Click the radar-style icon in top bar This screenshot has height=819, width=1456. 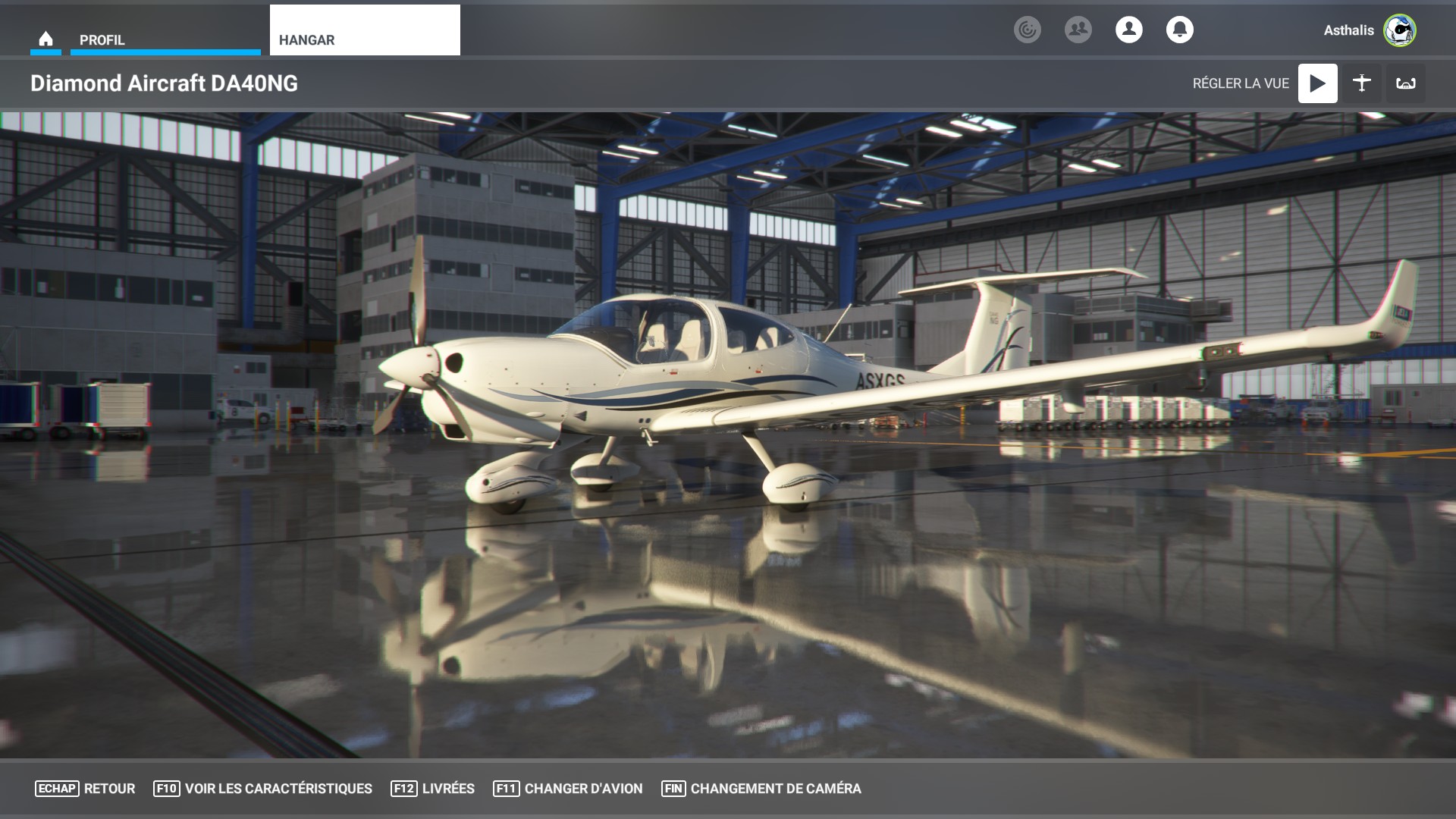pos(1027,30)
